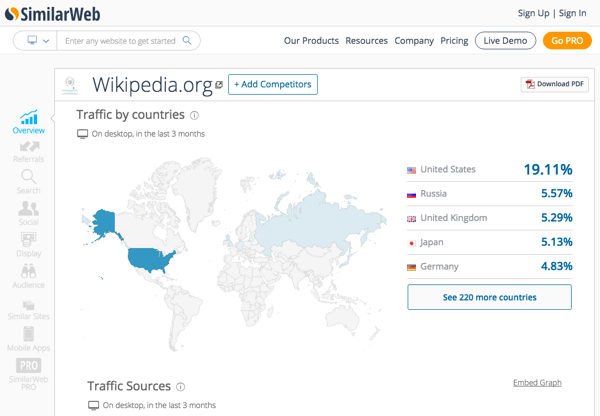Open the Resources menu
The width and height of the screenshot is (600, 416).
click(366, 41)
